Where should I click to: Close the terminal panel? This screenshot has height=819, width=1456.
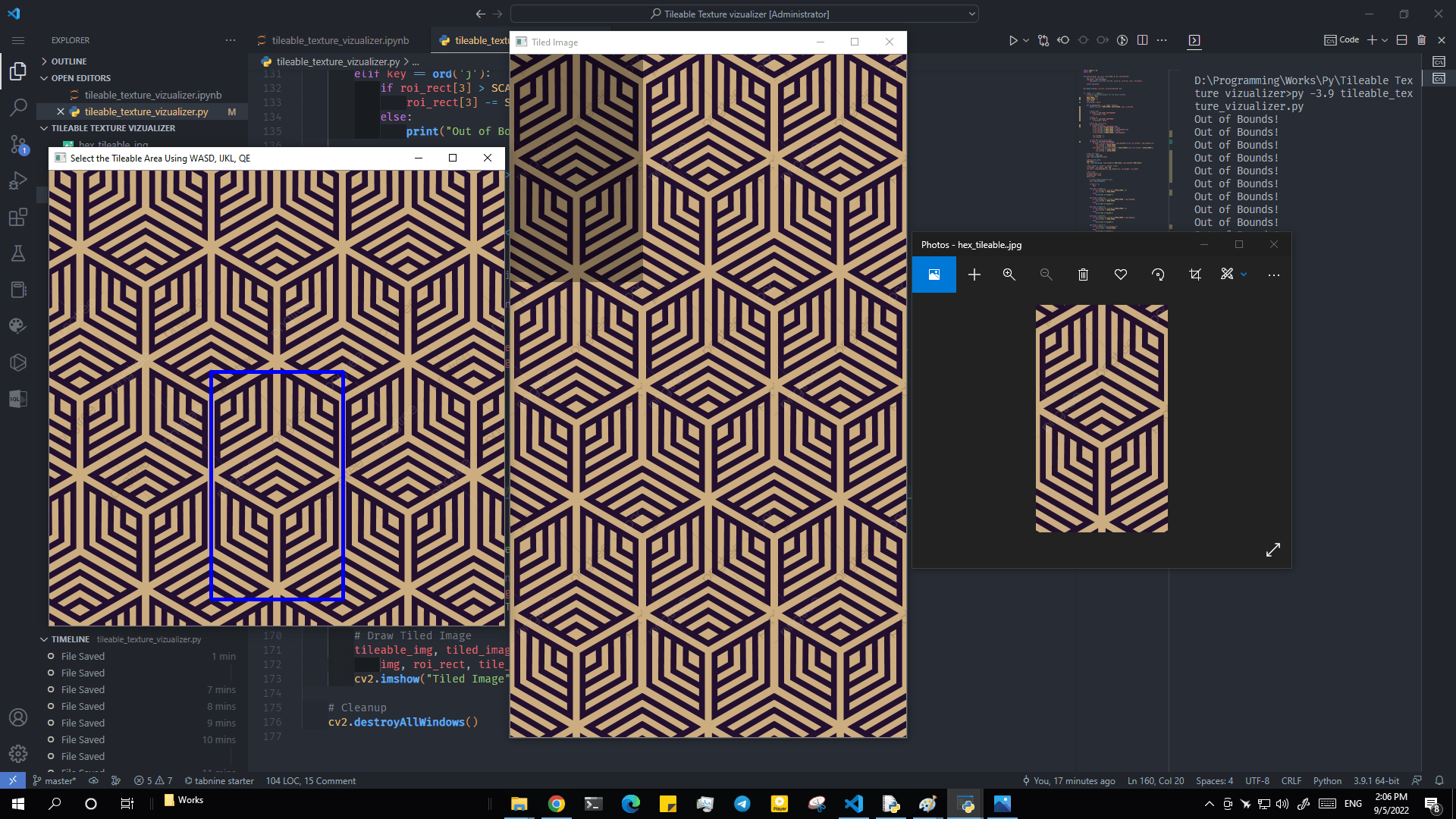[1442, 40]
